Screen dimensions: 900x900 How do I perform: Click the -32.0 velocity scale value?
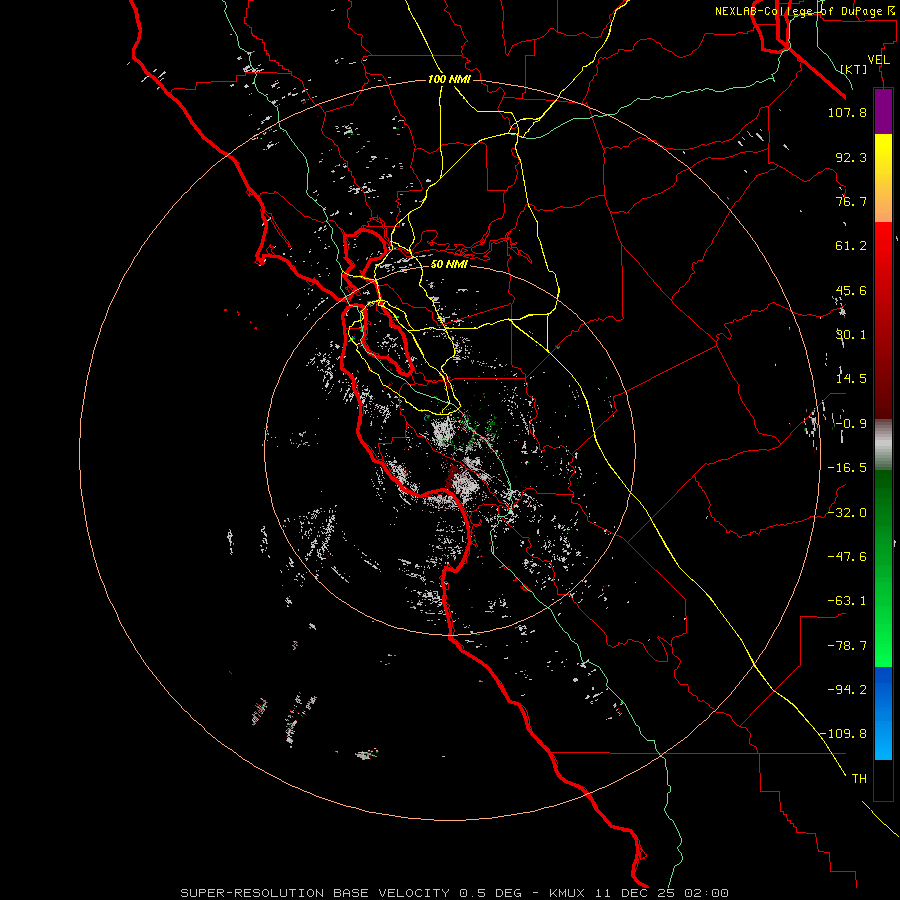[x=847, y=513]
